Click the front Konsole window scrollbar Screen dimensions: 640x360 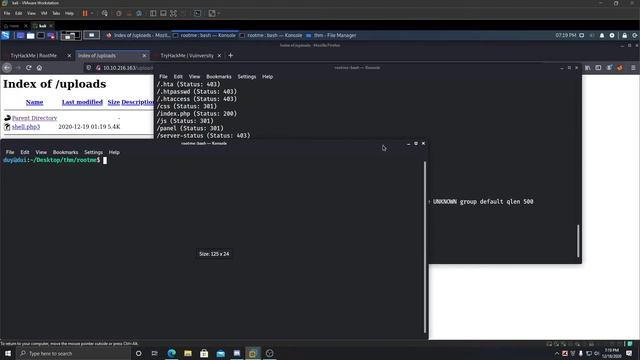[x=424, y=247]
